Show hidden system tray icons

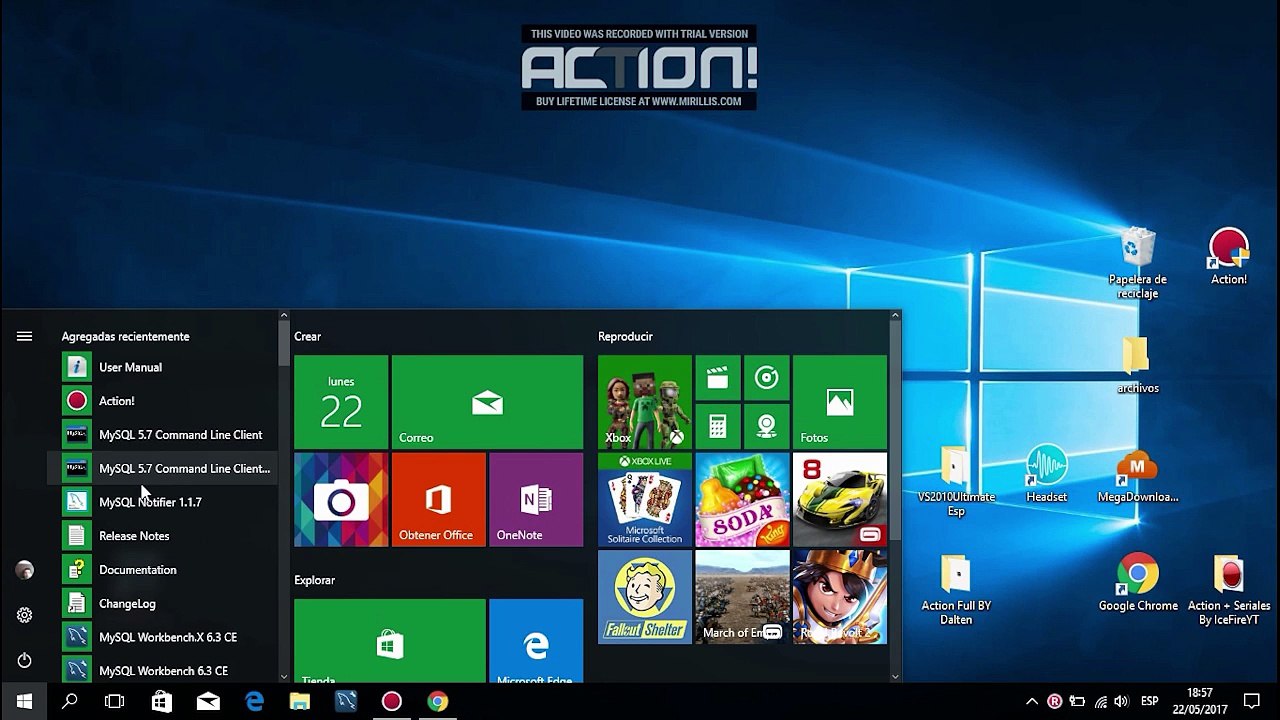pos(1032,701)
